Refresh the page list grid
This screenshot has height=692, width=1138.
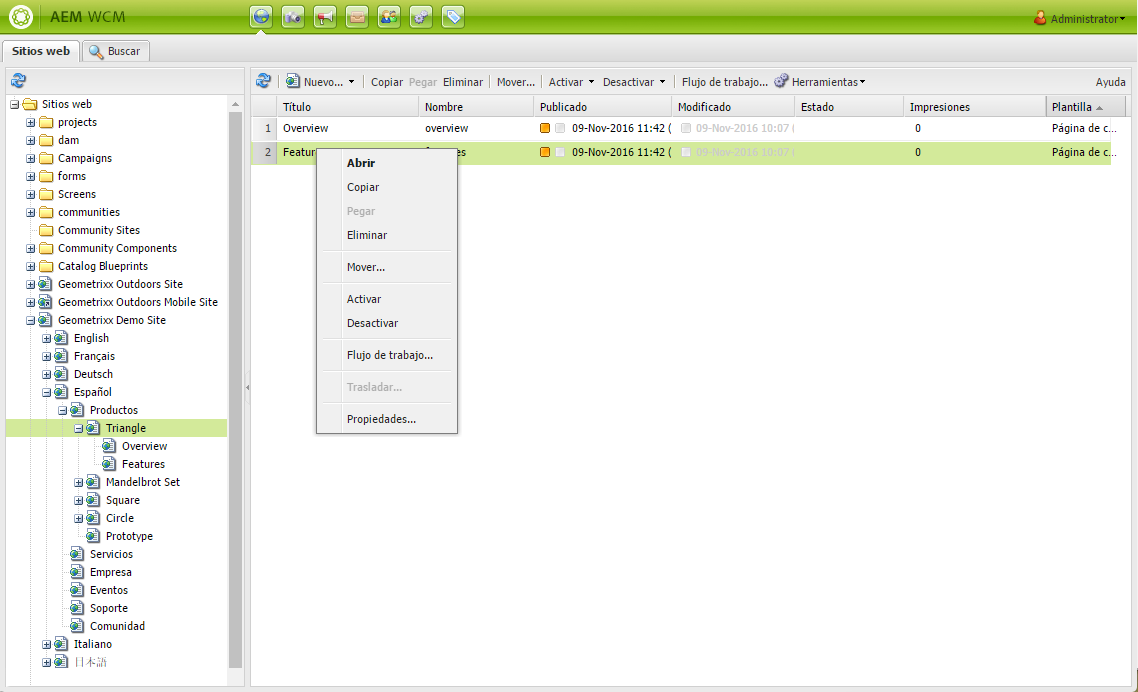point(263,81)
